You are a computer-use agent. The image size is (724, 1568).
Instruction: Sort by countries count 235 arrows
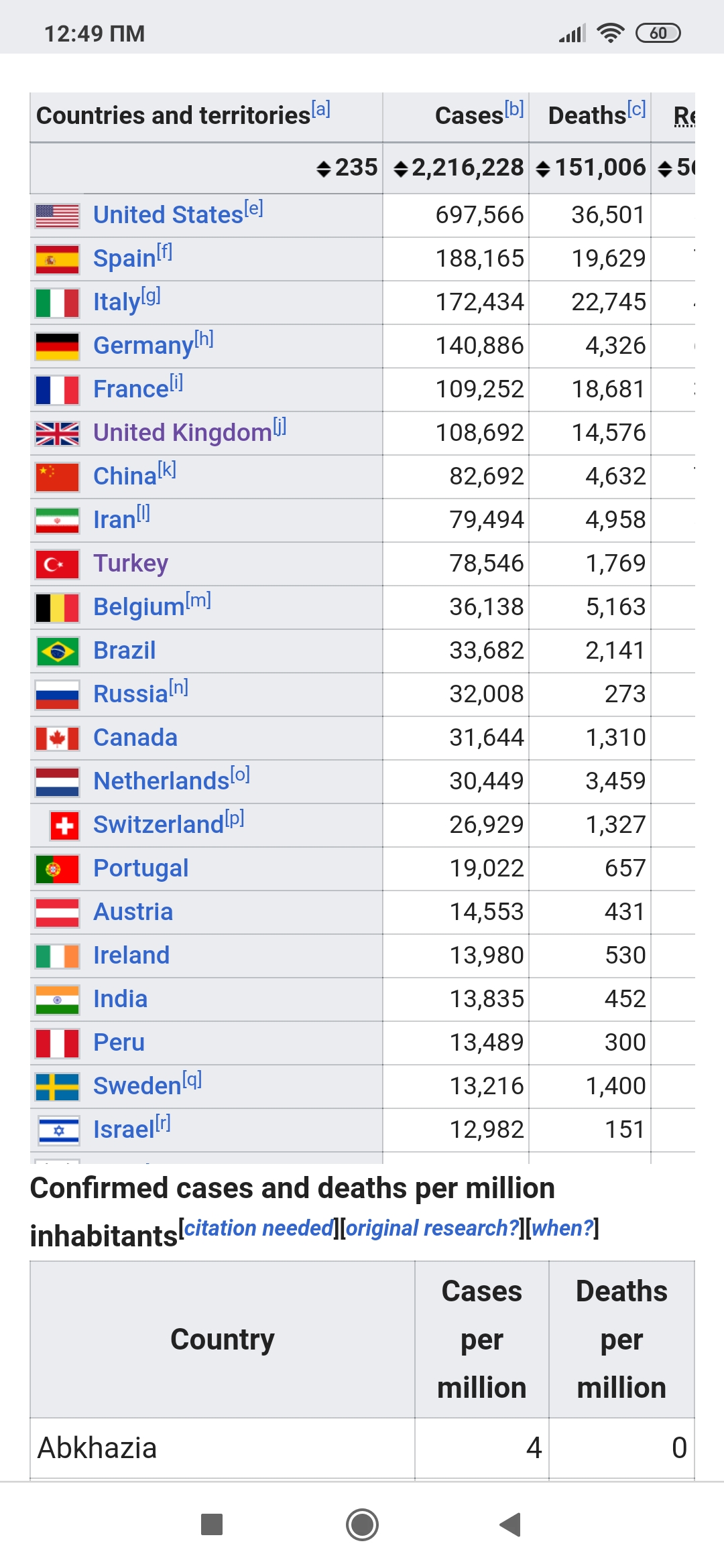pos(324,169)
